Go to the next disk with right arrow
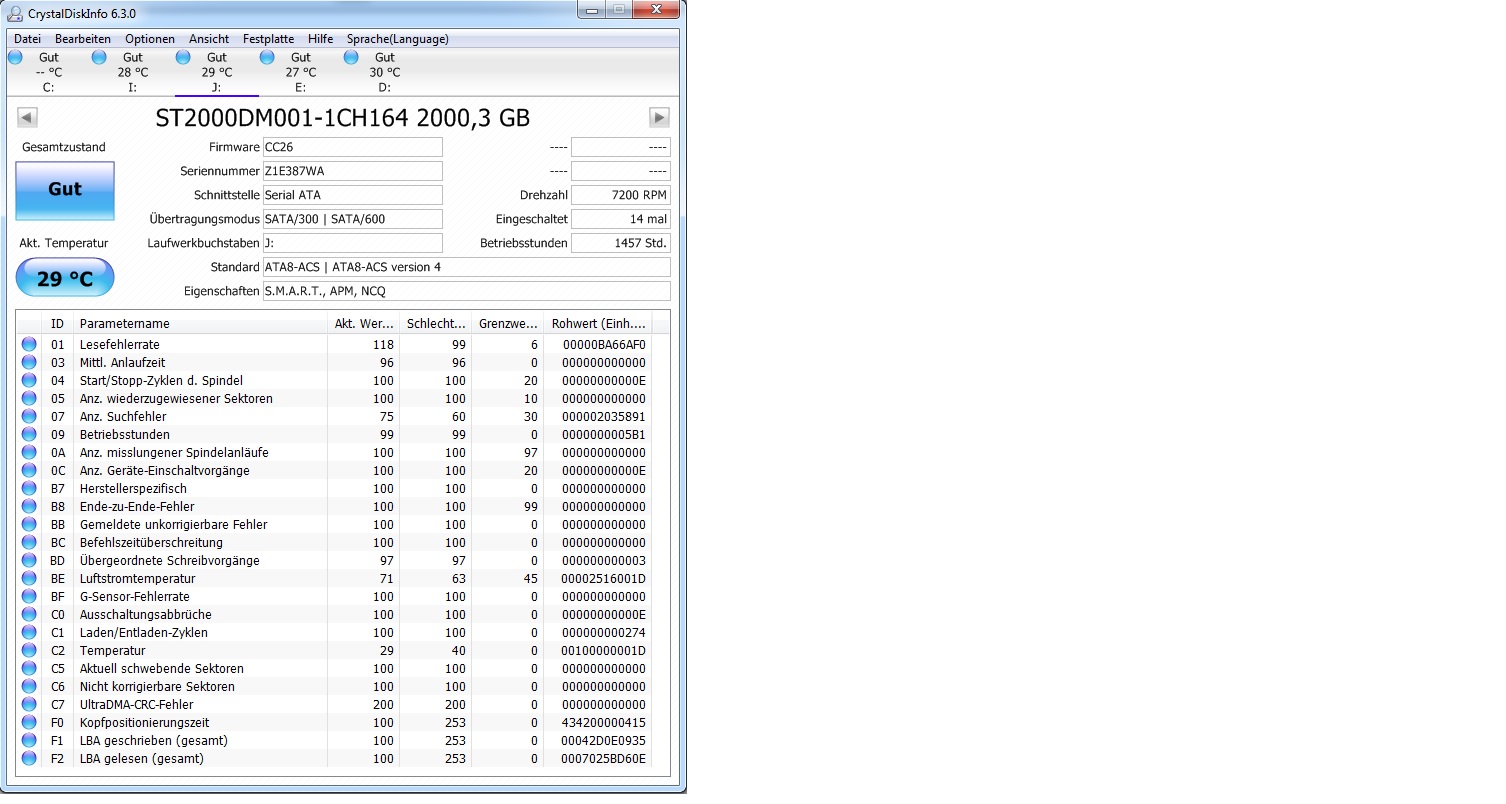This screenshot has height=804, width=1506. tap(659, 117)
